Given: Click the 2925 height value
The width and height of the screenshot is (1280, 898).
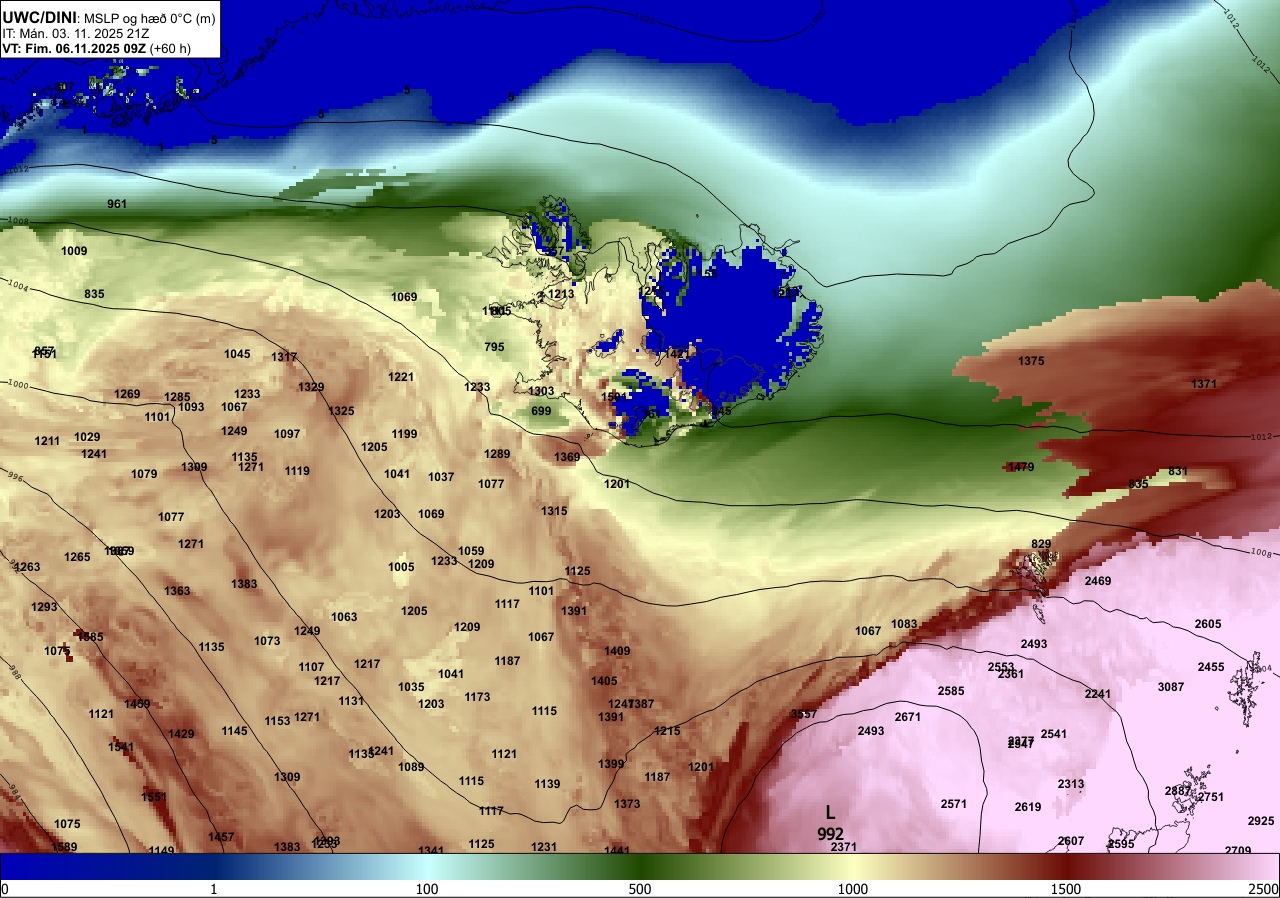Looking at the screenshot, I should click(1261, 821).
